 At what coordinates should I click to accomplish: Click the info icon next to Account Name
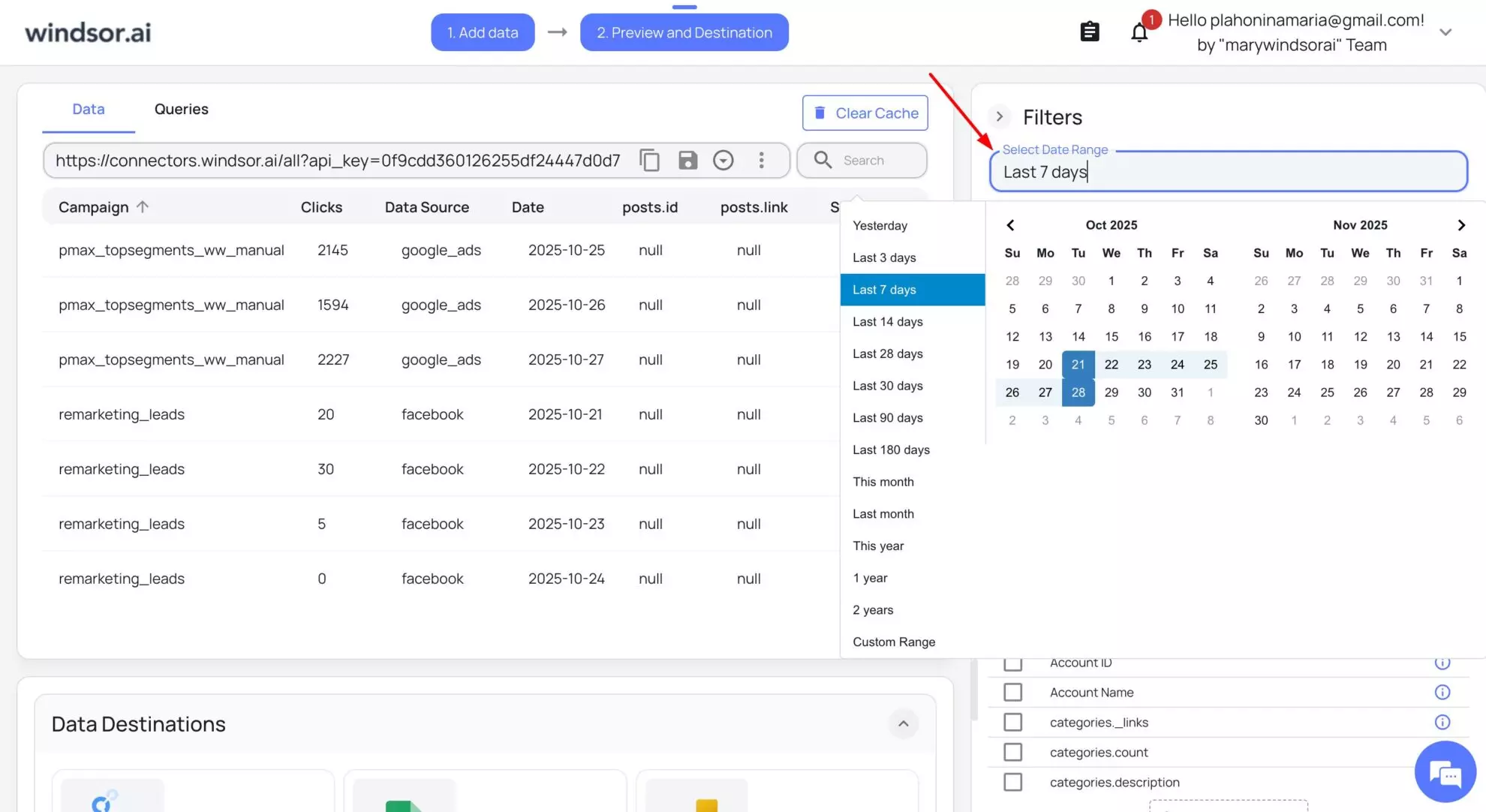point(1442,692)
